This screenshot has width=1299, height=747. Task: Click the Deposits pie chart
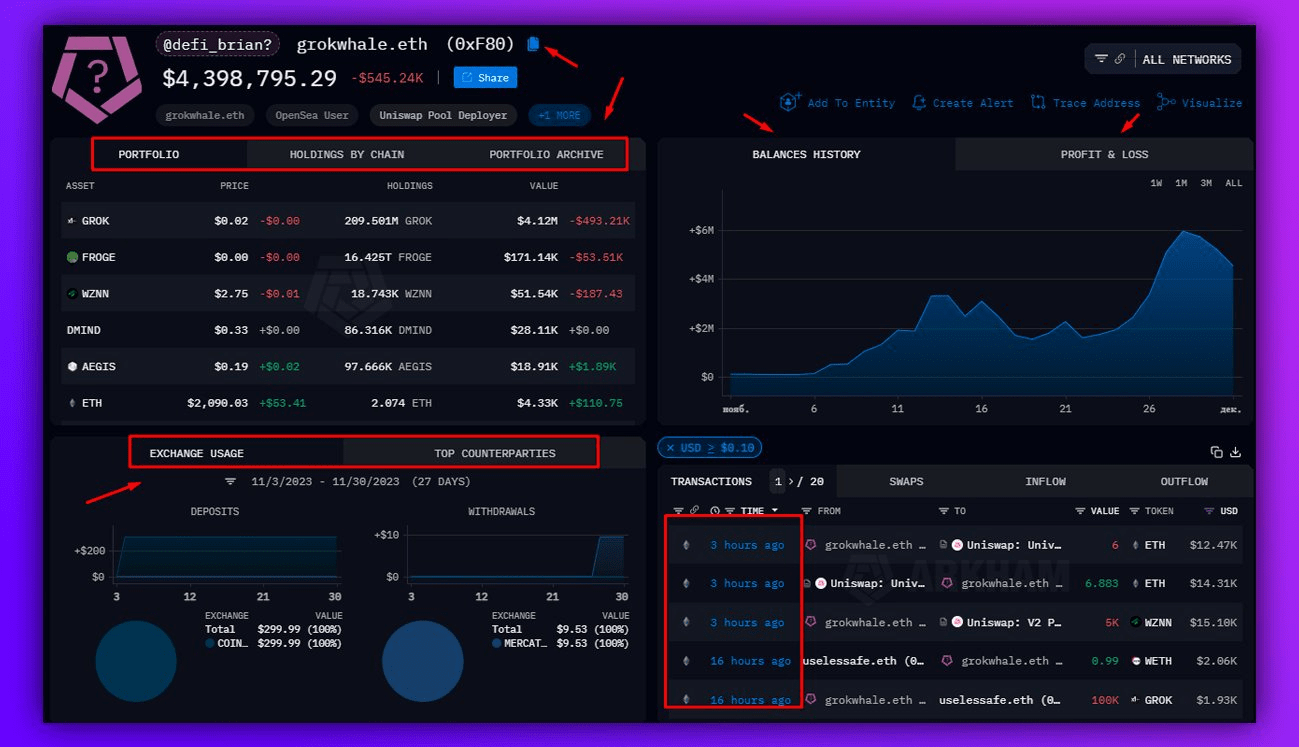[136, 661]
